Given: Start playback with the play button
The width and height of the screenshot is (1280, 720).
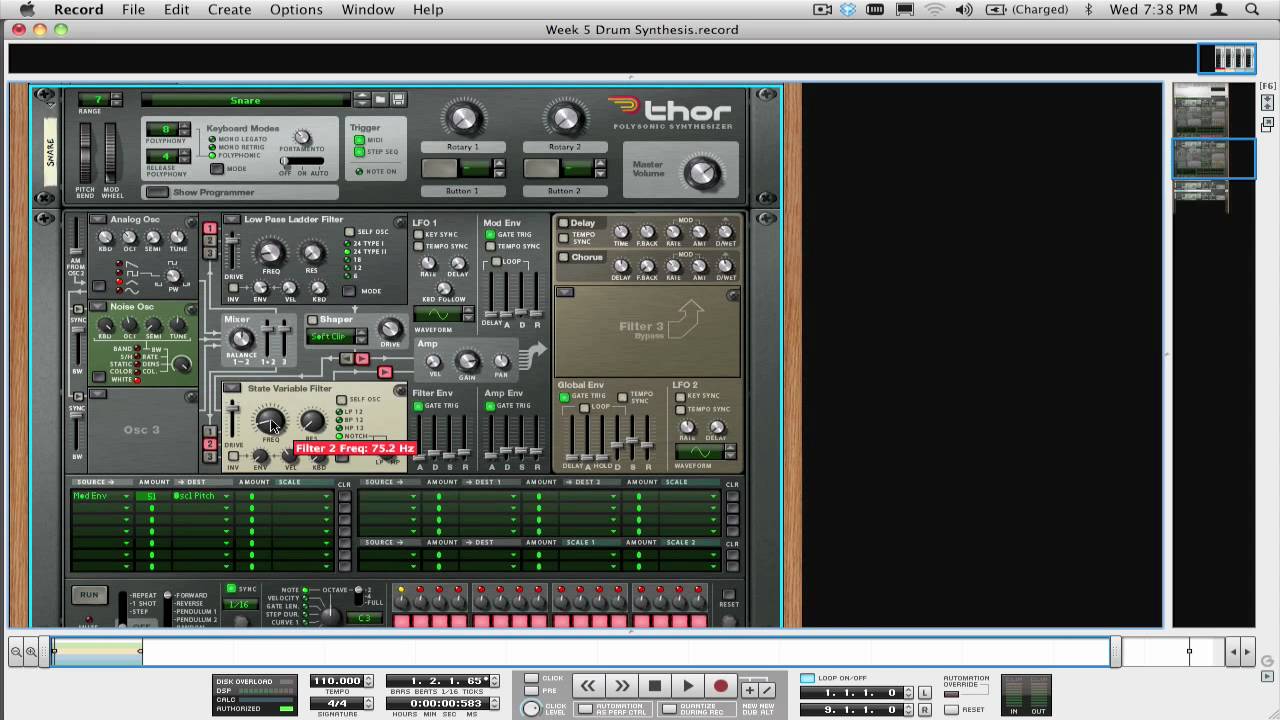Looking at the screenshot, I should [x=688, y=686].
